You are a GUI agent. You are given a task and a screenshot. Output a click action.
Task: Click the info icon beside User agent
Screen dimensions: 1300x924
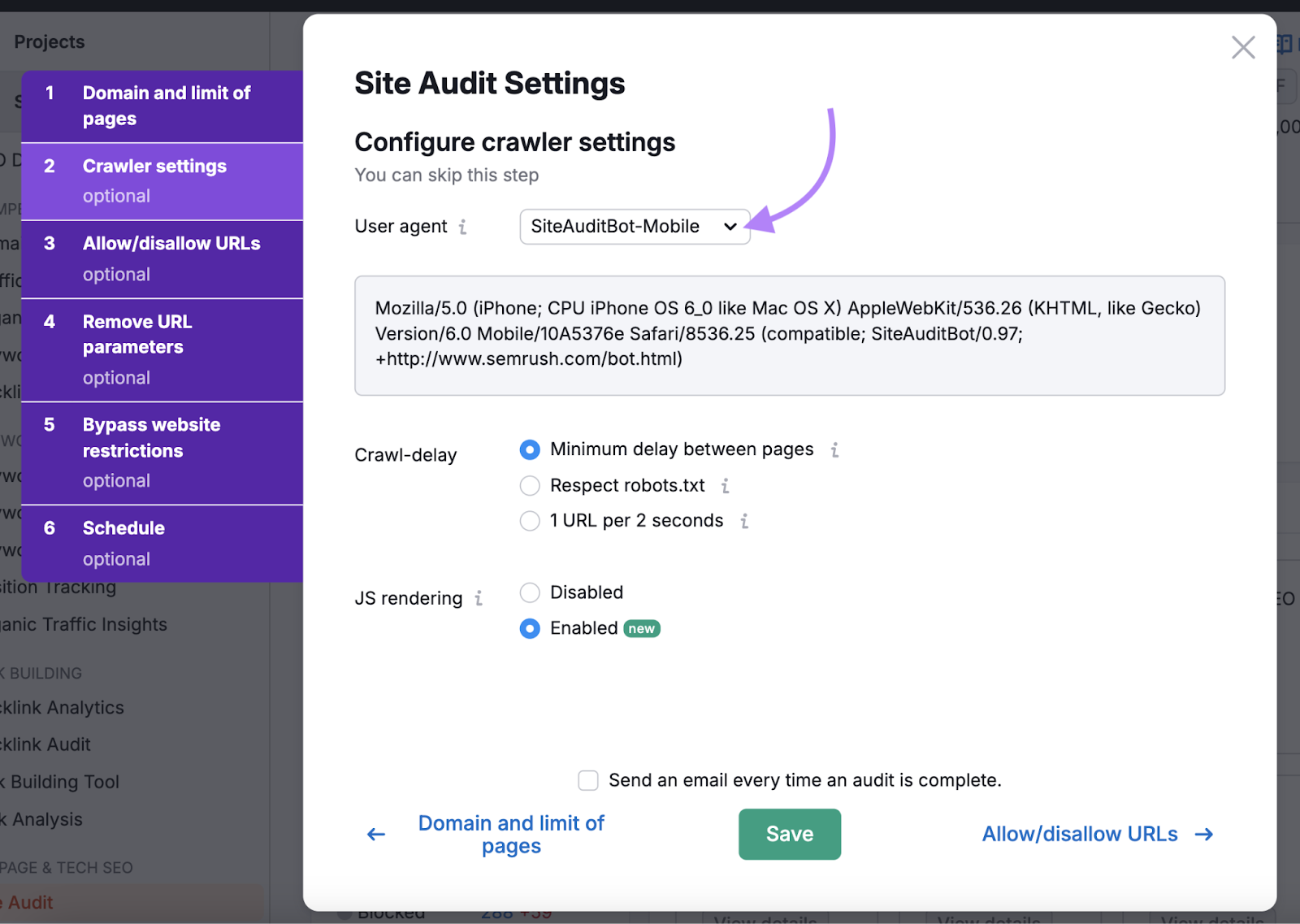pyautogui.click(x=462, y=227)
